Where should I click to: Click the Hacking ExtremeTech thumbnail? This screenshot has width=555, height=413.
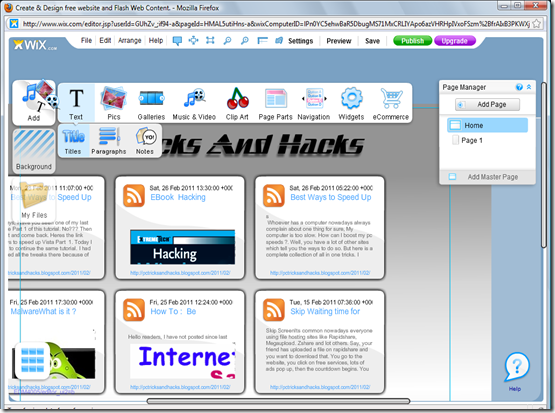click(182, 247)
